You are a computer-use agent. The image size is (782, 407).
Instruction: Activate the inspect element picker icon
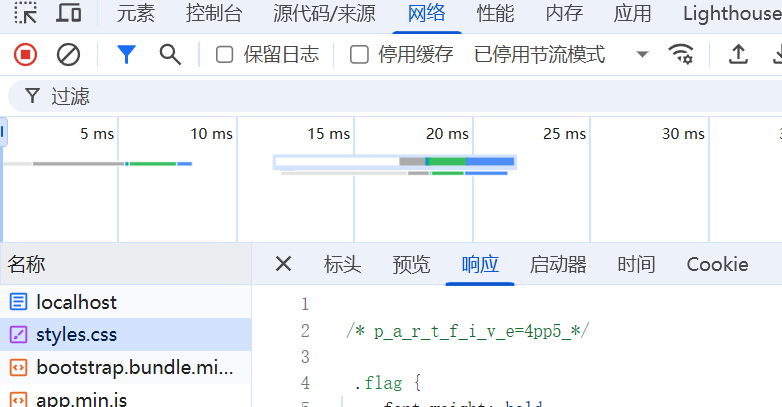pos(25,13)
